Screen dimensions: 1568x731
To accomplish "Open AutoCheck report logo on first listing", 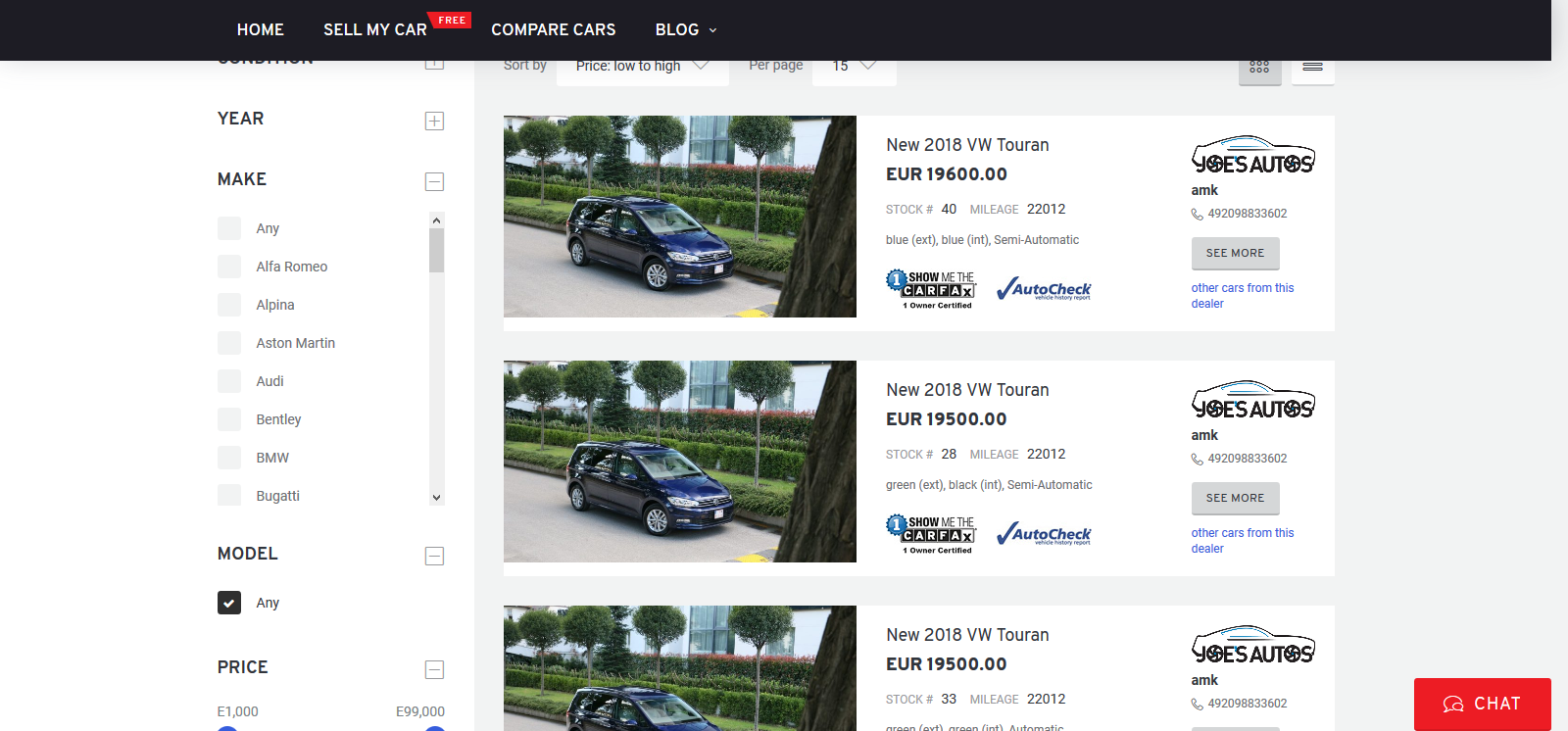I will [x=1044, y=289].
